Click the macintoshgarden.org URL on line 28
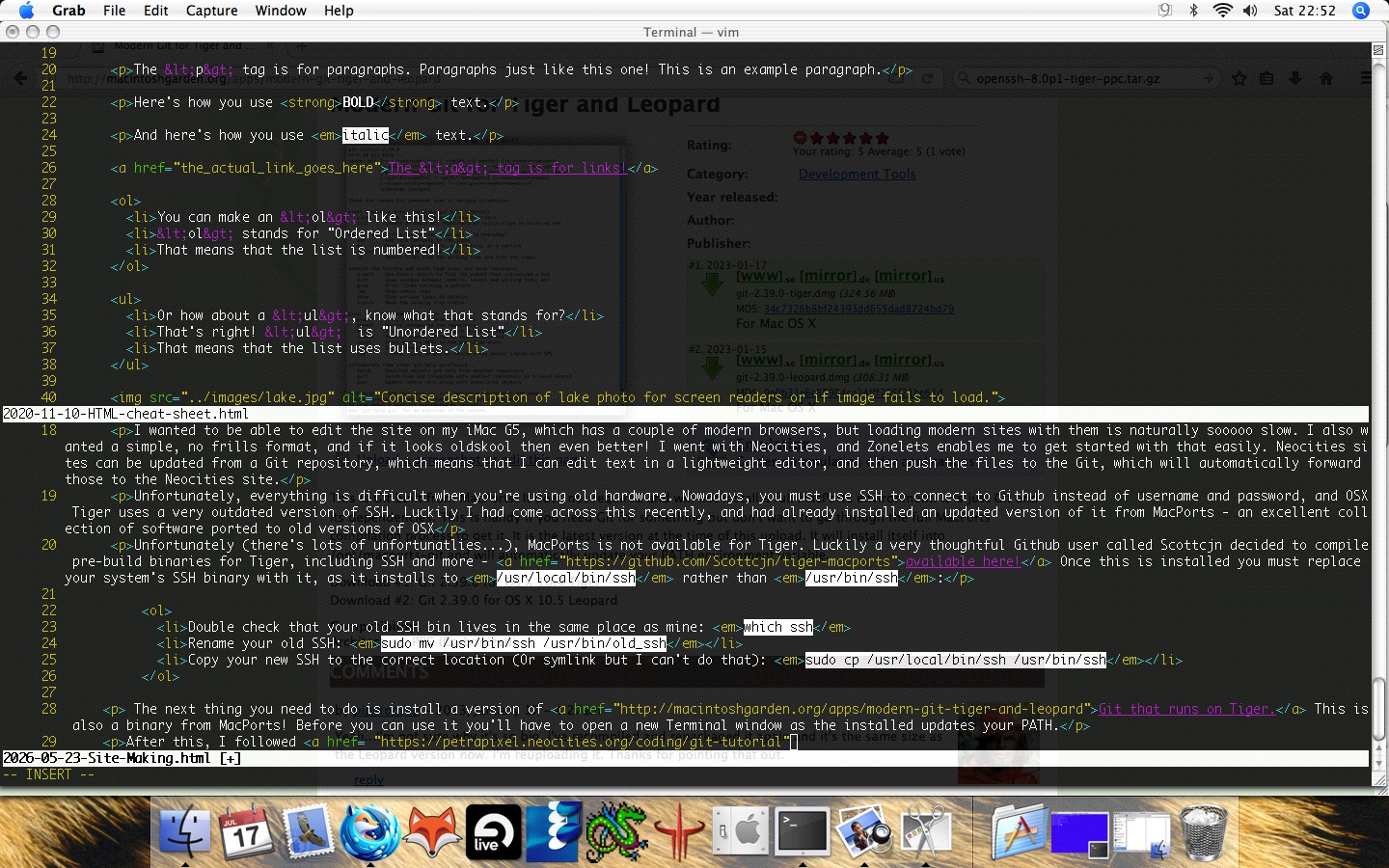The image size is (1389, 868). 852,709
